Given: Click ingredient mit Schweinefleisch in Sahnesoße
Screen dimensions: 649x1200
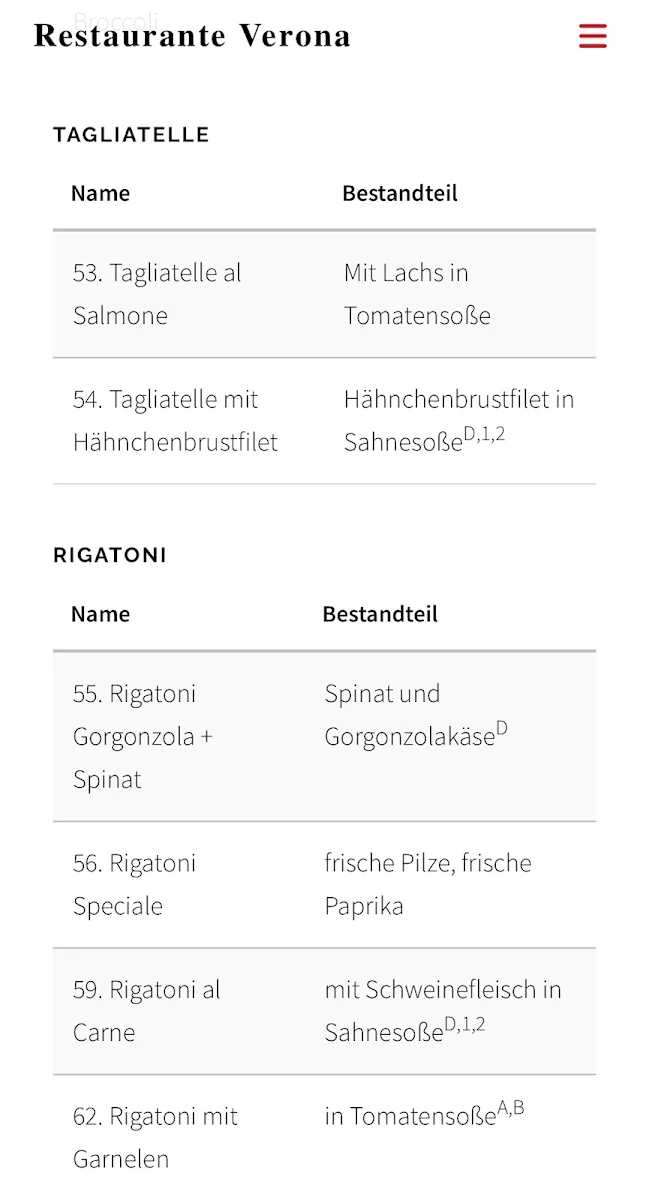Looking at the screenshot, I should (443, 1011).
